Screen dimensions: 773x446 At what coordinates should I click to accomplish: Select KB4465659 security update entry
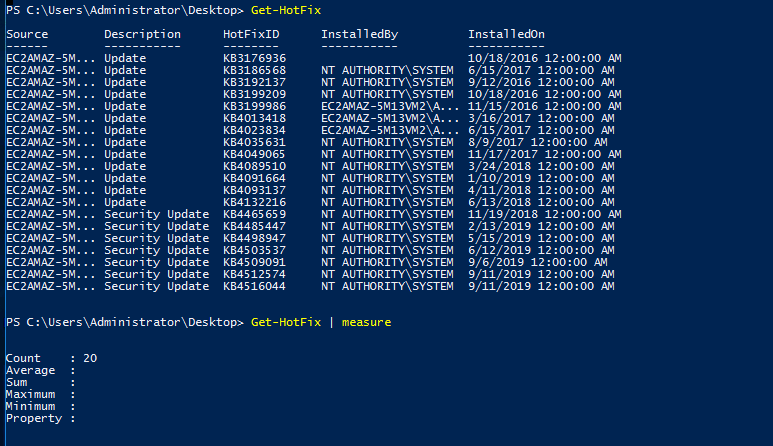tap(254, 214)
